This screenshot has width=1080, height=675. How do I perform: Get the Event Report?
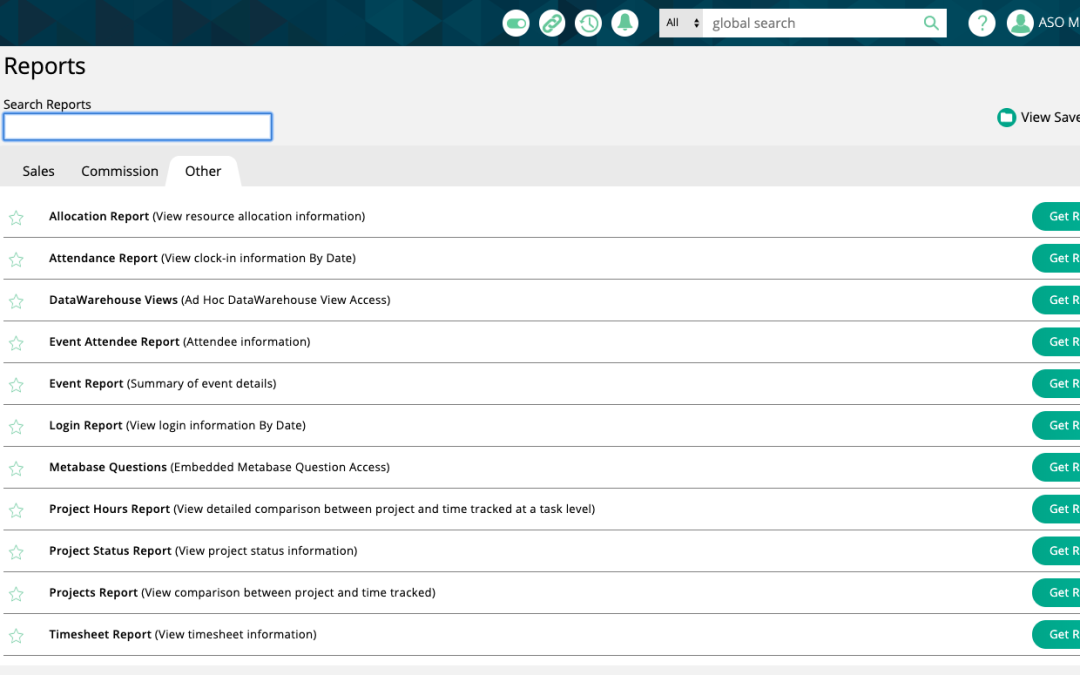tap(1056, 384)
